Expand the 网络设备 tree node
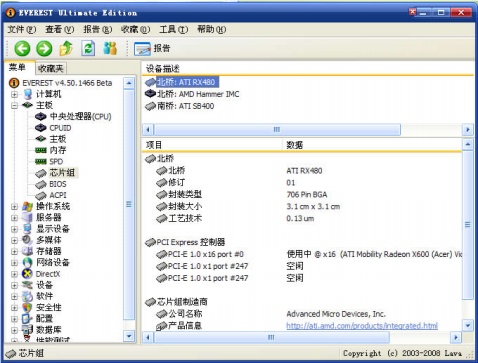Image resolution: width=478 pixels, height=363 pixels. coord(14,263)
